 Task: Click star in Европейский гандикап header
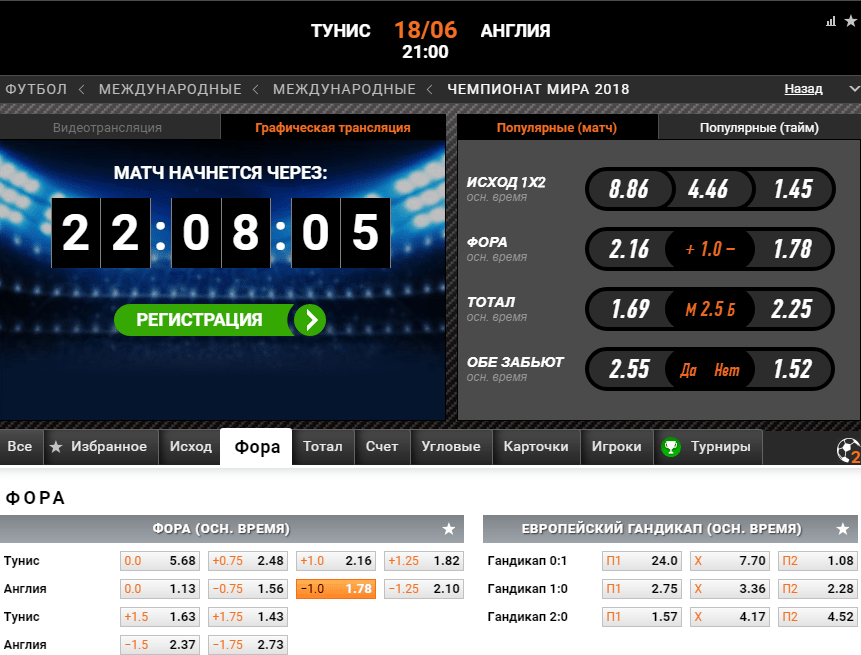[843, 529]
